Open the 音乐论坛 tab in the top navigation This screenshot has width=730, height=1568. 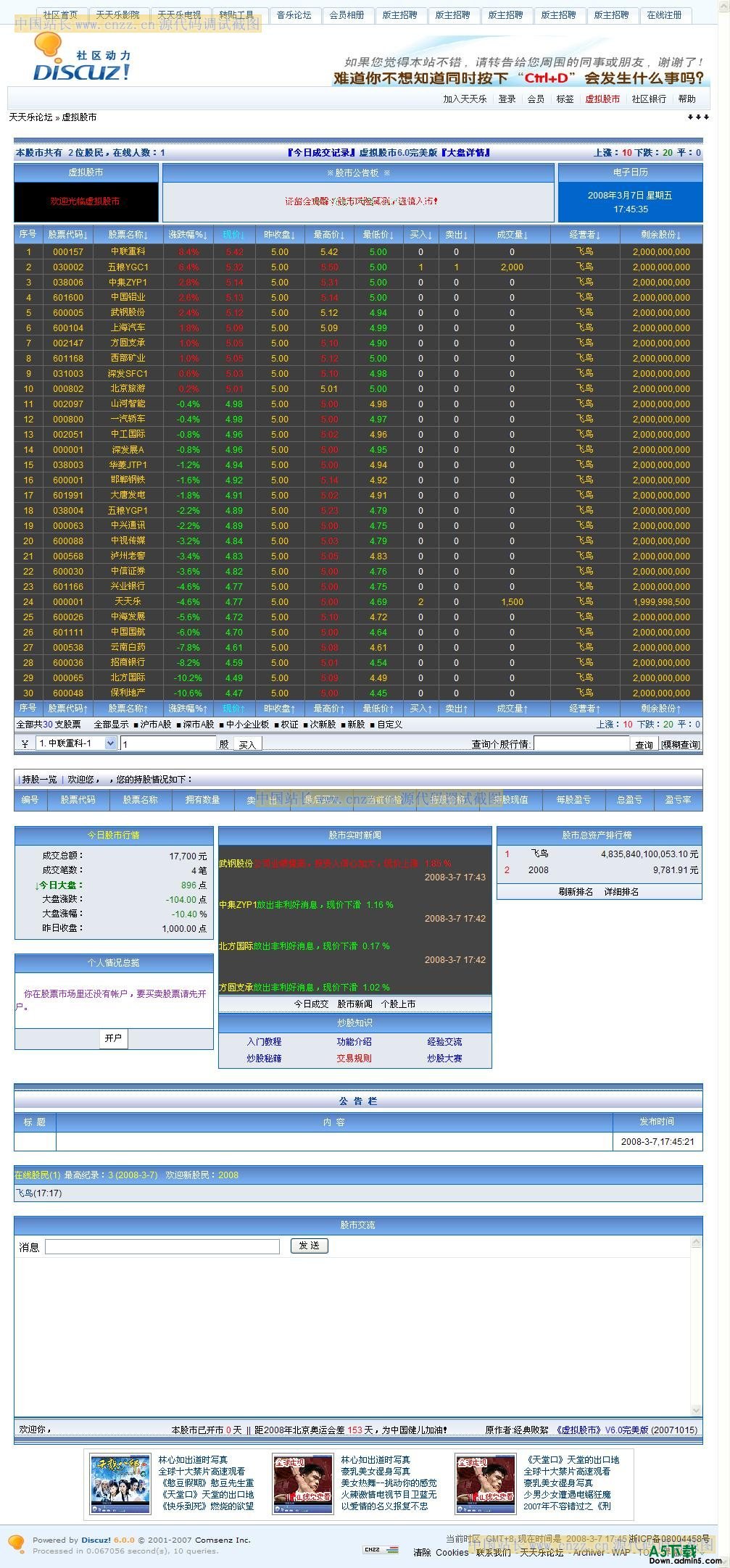click(x=294, y=15)
